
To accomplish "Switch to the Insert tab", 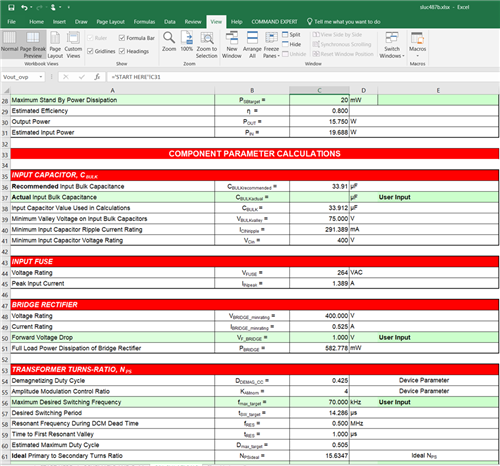I will coord(59,22).
